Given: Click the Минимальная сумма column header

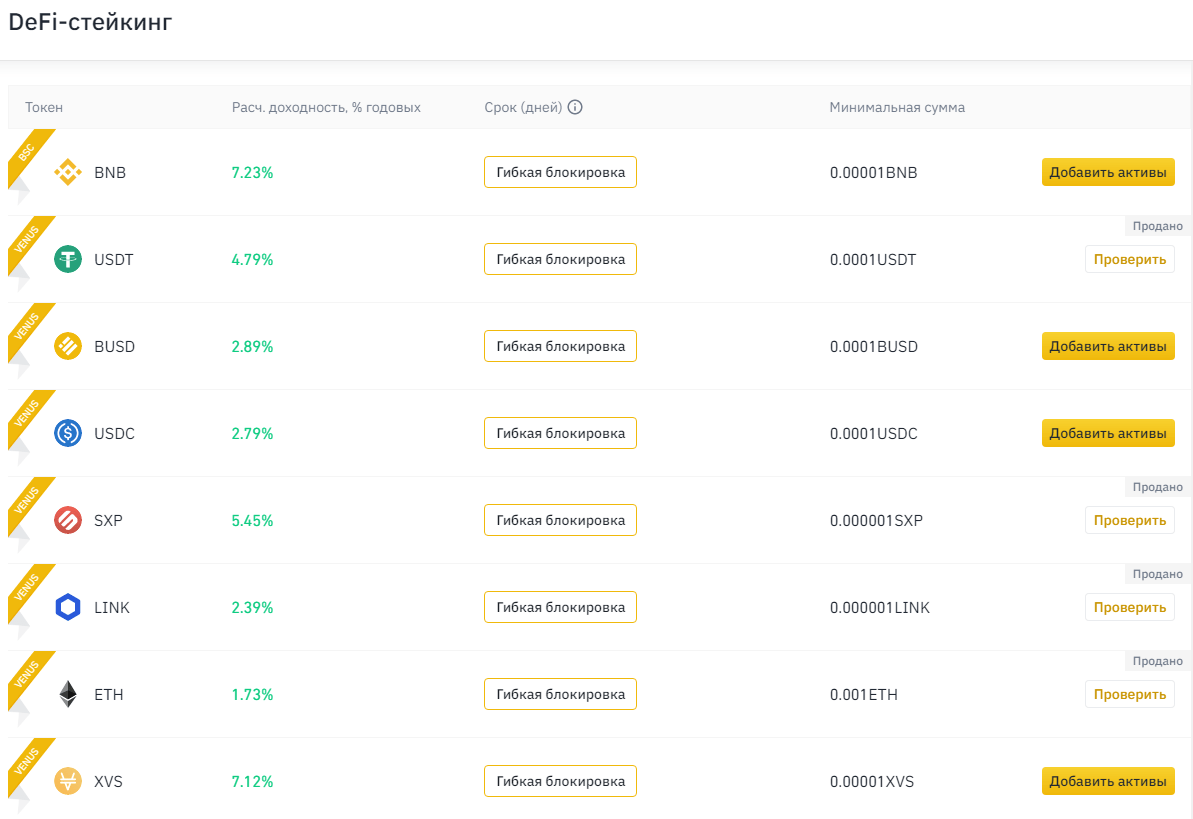Looking at the screenshot, I should tap(897, 107).
